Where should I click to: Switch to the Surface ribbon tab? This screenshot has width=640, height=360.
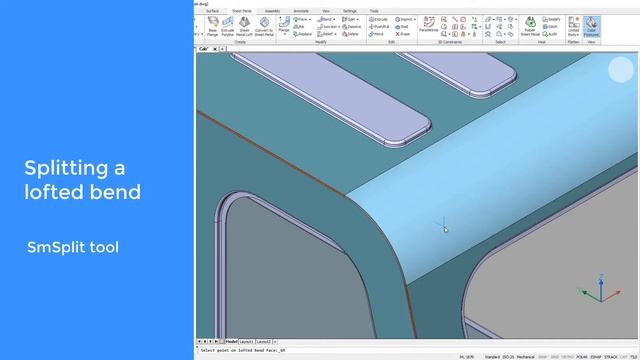coord(212,11)
